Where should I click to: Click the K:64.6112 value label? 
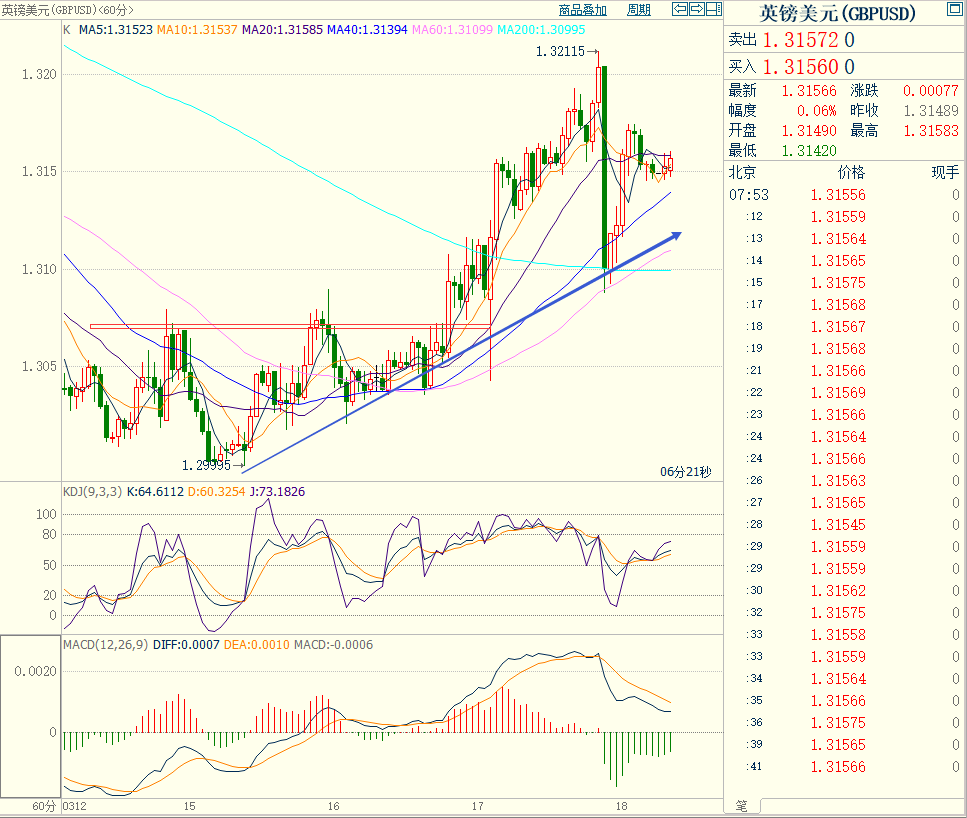tap(155, 492)
